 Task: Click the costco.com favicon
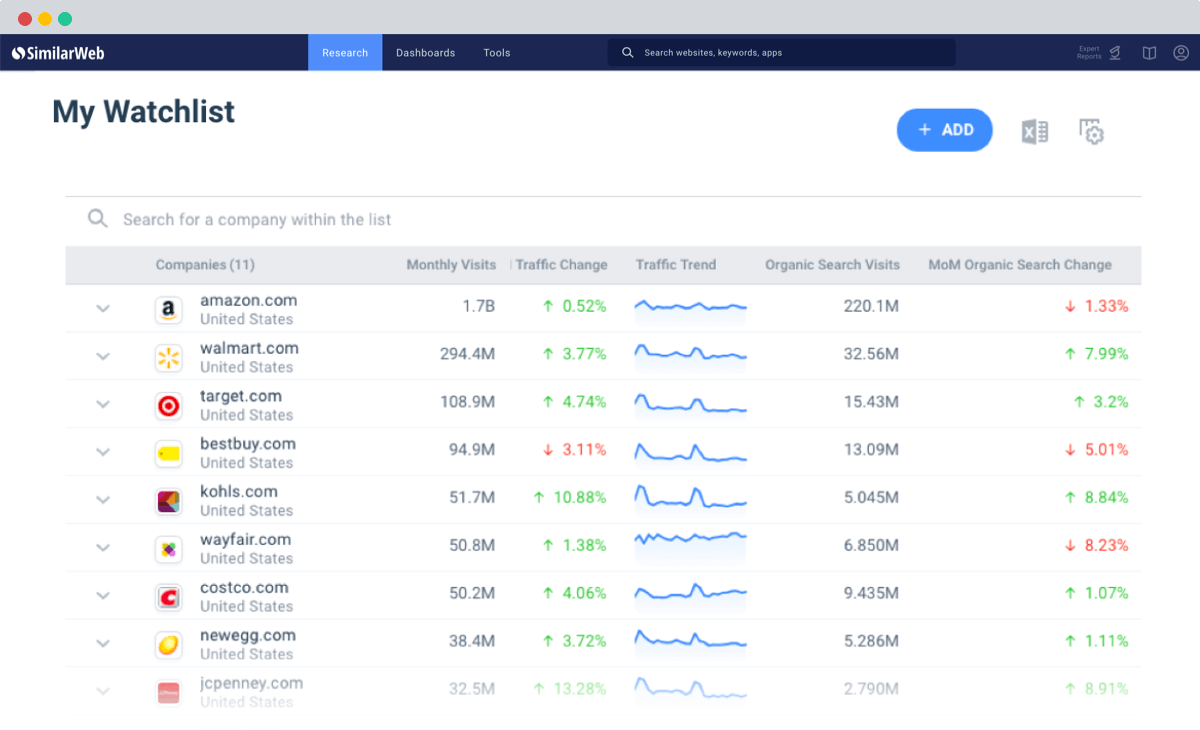[168, 597]
